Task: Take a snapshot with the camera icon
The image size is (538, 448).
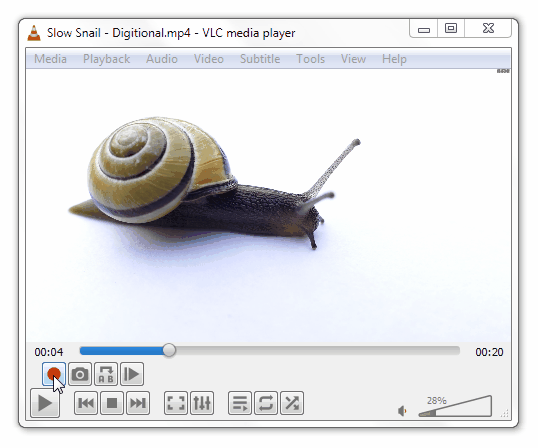Action: coord(80,374)
